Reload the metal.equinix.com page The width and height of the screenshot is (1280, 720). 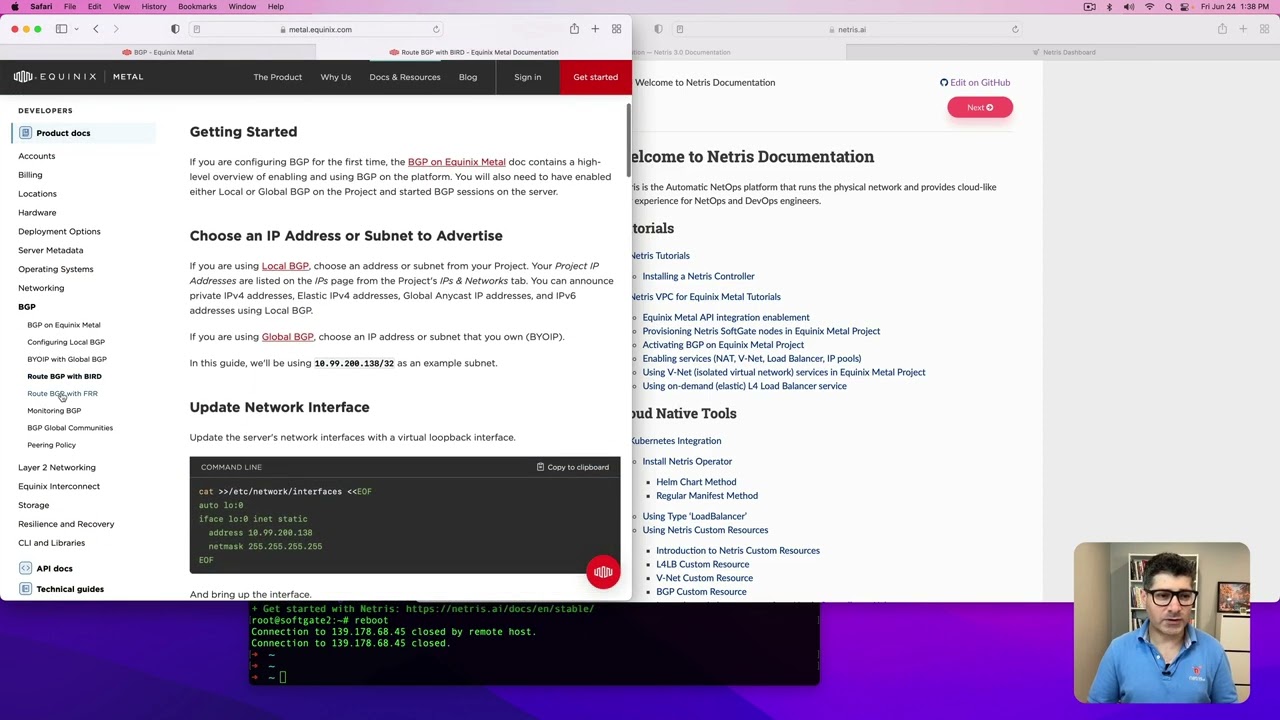pos(436,29)
